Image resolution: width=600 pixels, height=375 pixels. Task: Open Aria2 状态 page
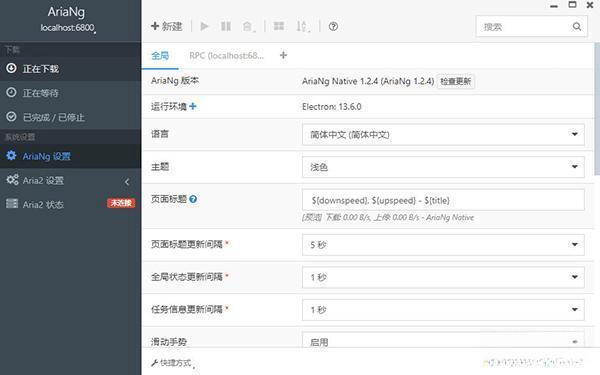70,204
